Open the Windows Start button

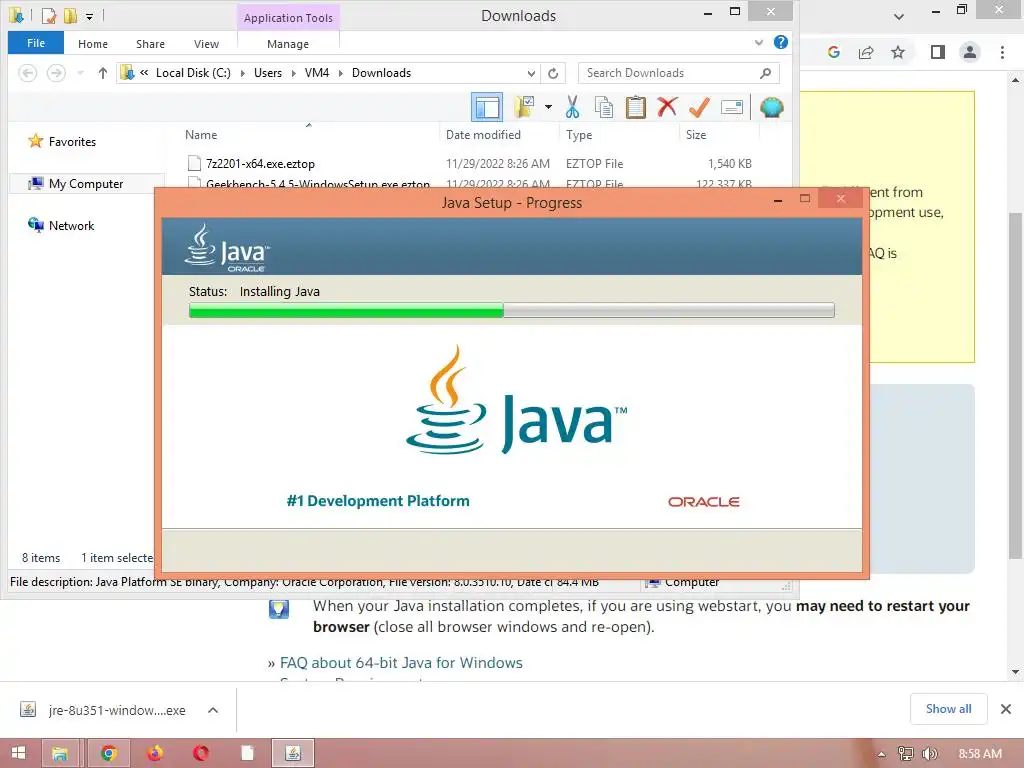point(18,753)
